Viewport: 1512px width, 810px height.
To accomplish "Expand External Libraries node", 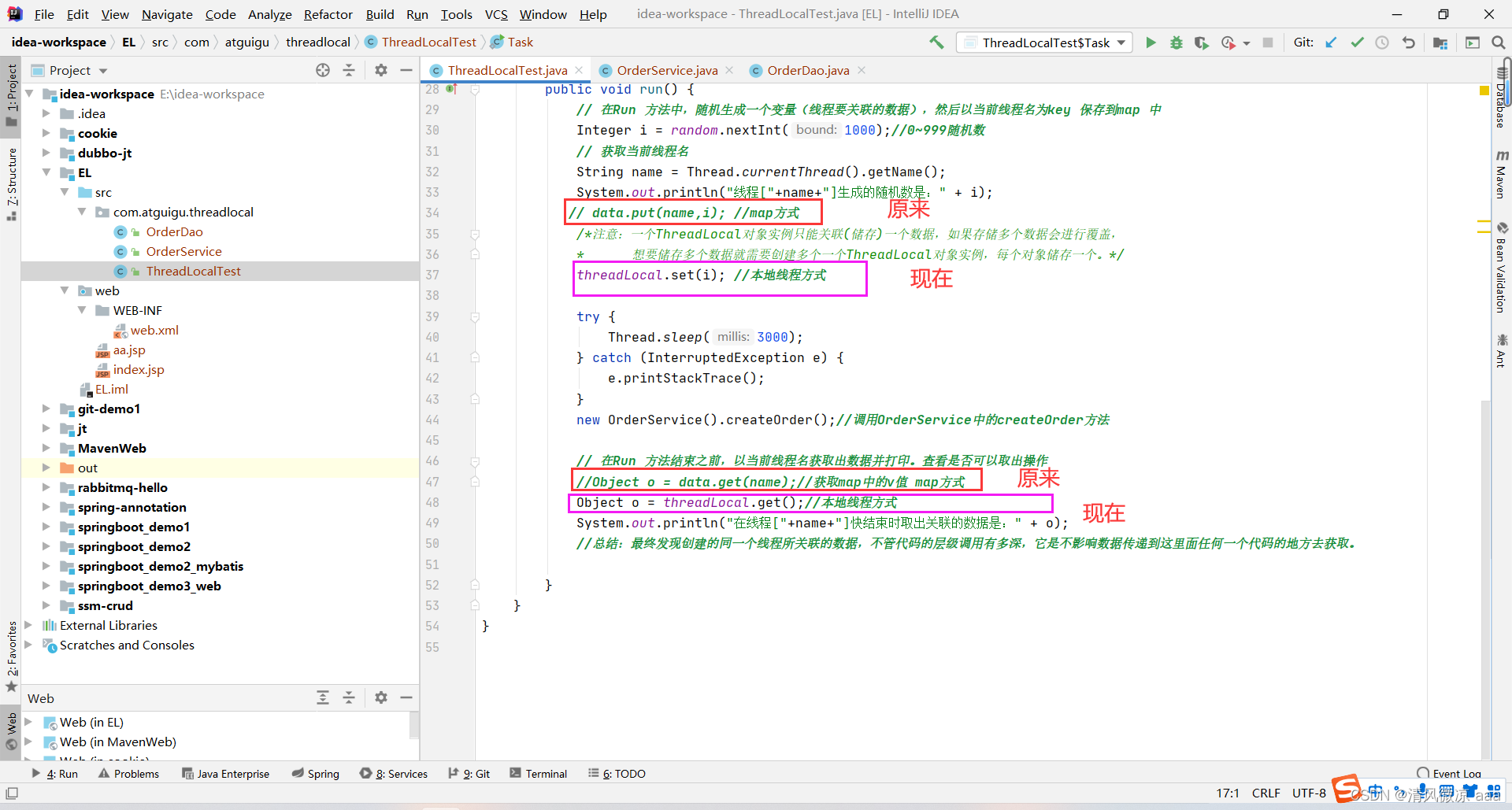I will point(29,625).
